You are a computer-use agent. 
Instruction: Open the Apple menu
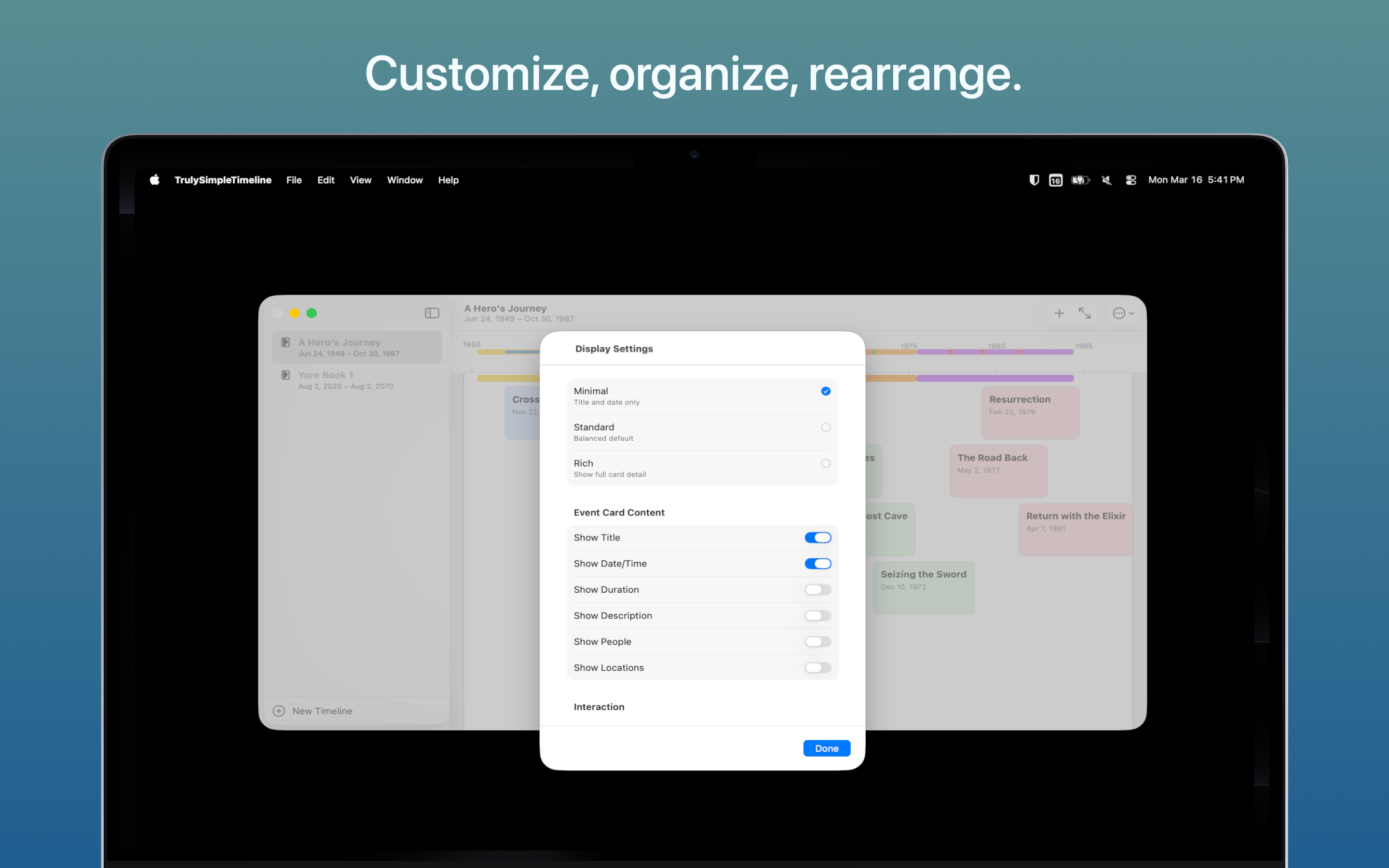[x=154, y=180]
